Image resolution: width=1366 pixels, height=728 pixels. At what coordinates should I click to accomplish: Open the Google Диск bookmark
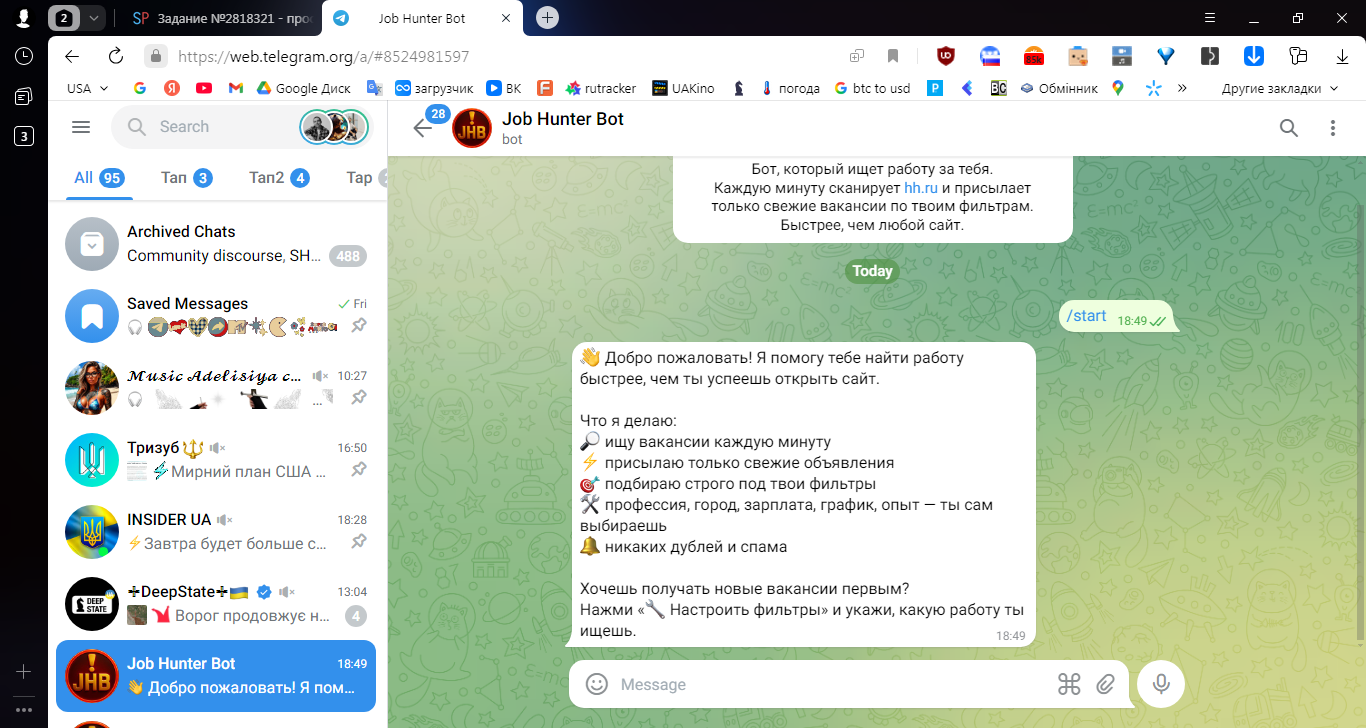coord(303,88)
